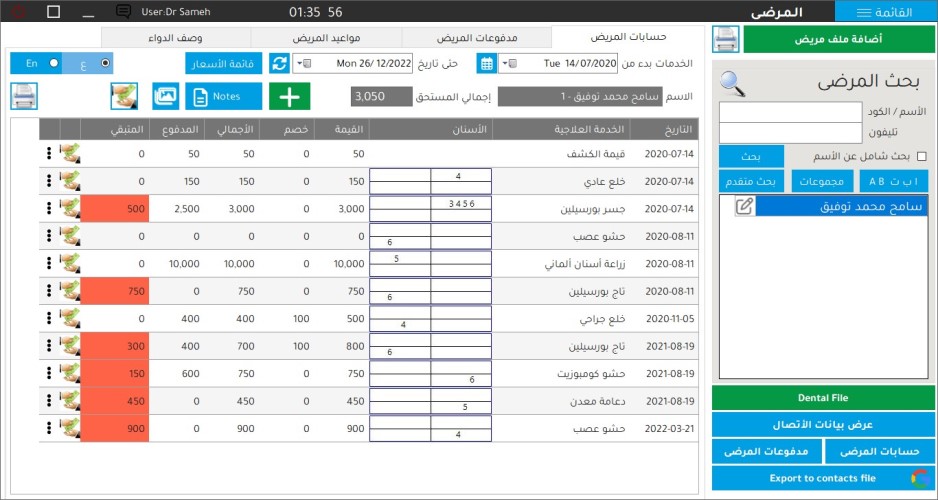Screen dimensions: 938x500
Task: Click the chat message icon in title bar
Action: [124, 12]
